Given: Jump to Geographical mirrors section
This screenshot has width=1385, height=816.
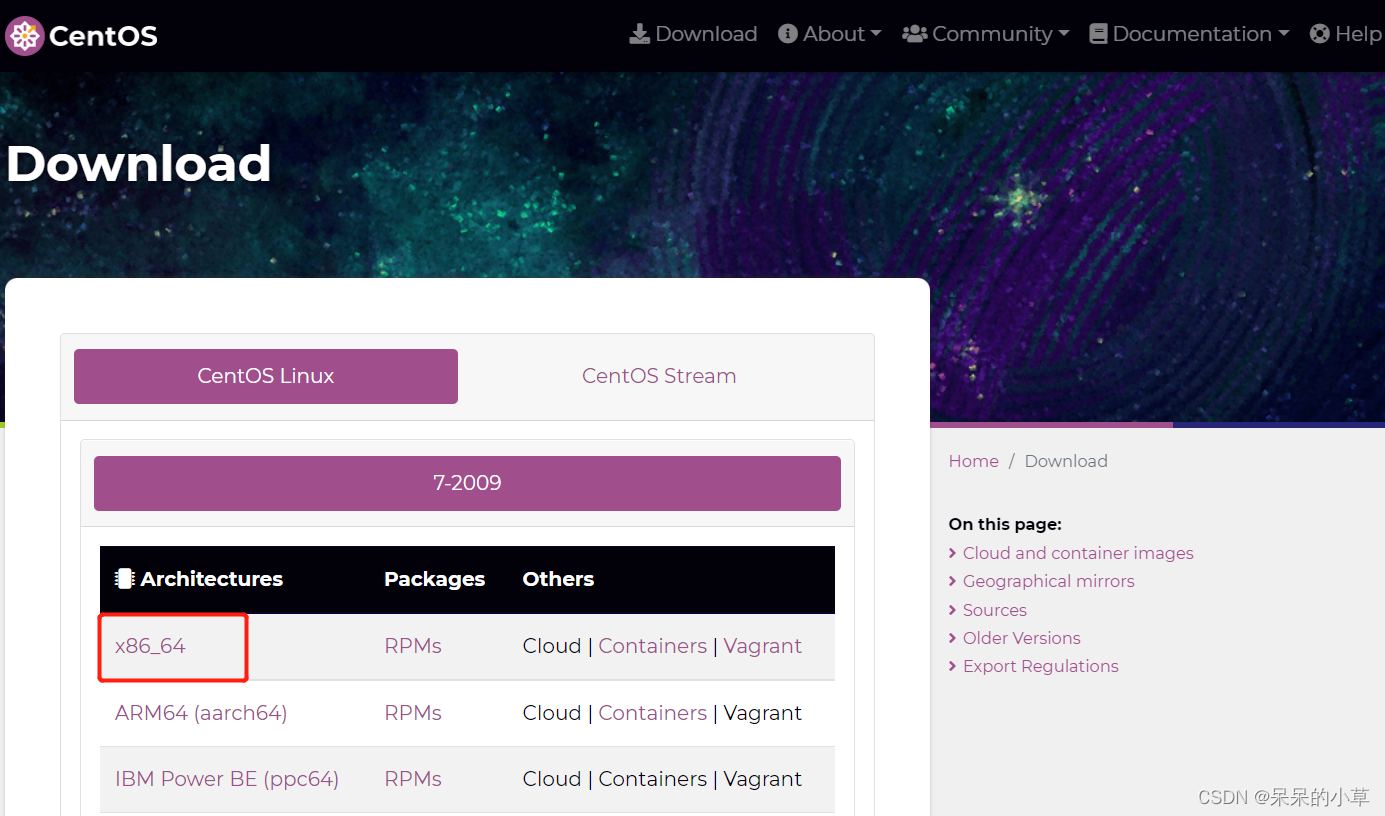Looking at the screenshot, I should pyautogui.click(x=1049, y=581).
